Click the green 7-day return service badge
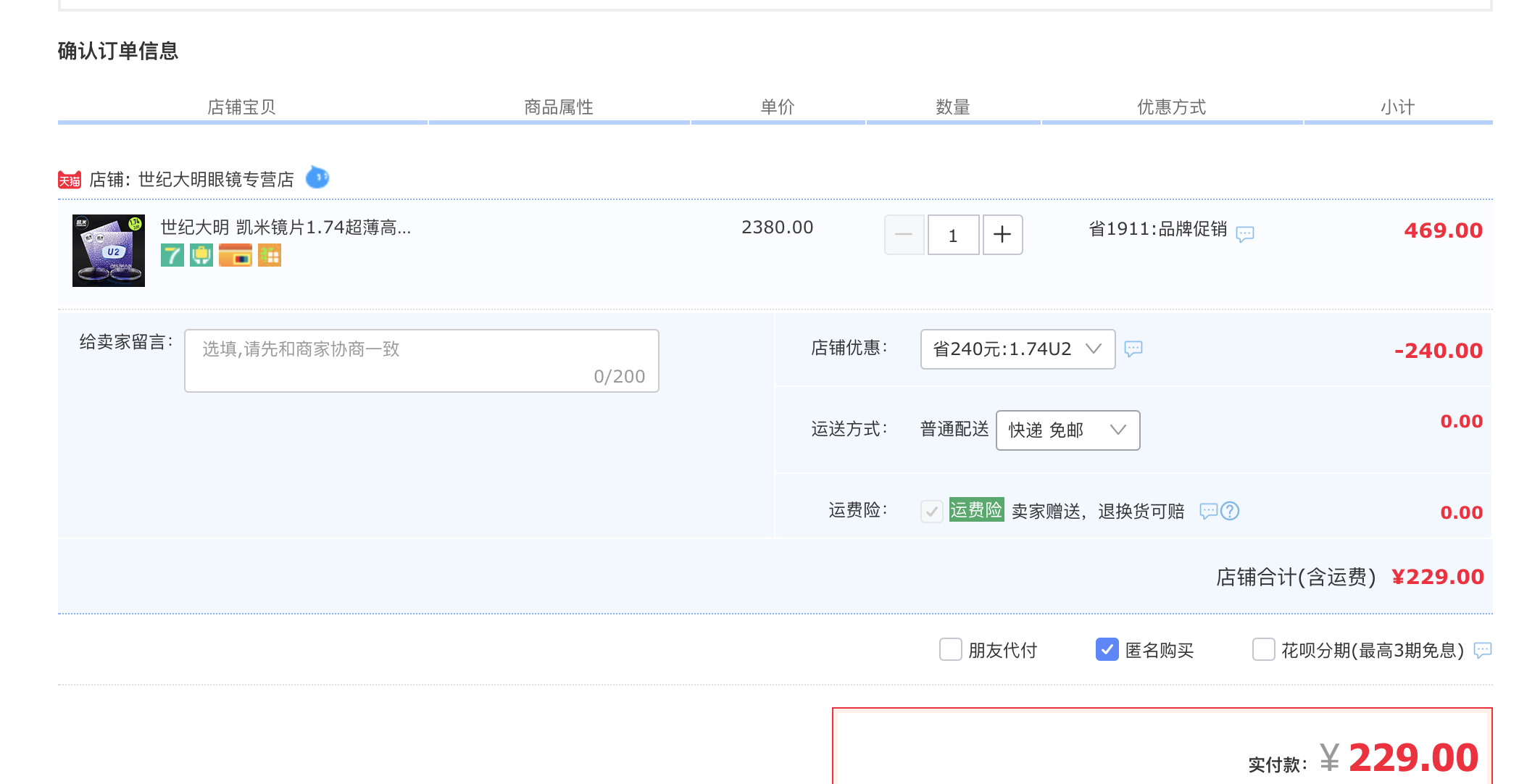Viewport: 1519px width, 784px height. pyautogui.click(x=172, y=255)
